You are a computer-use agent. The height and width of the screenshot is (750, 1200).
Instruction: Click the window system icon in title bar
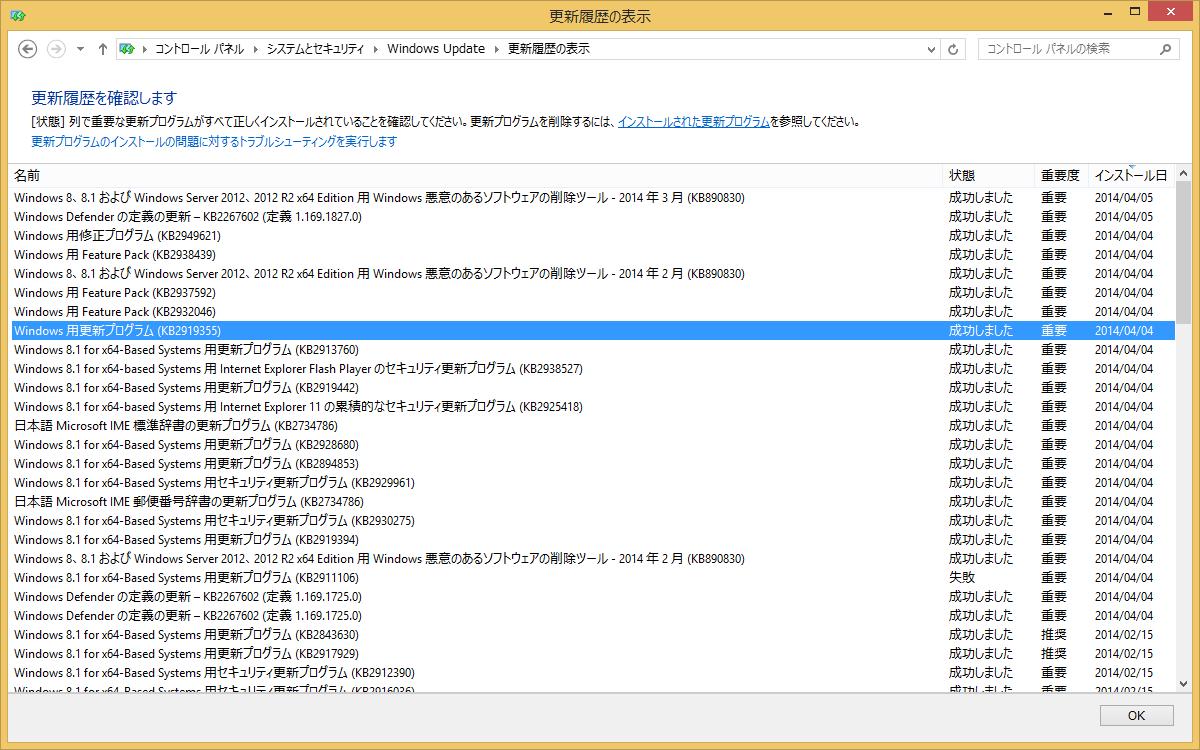coord(16,15)
